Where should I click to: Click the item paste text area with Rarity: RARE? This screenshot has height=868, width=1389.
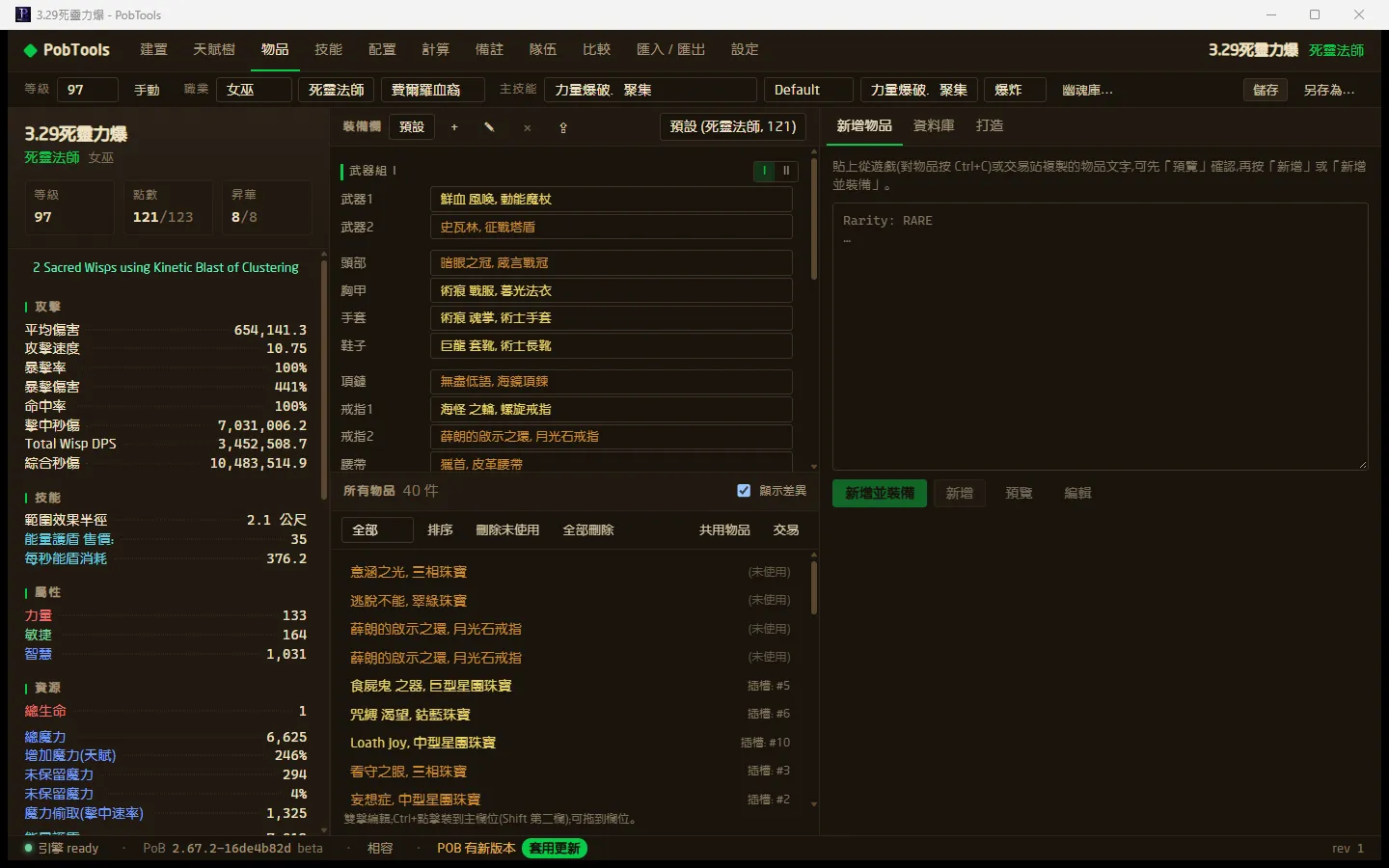tap(1100, 337)
